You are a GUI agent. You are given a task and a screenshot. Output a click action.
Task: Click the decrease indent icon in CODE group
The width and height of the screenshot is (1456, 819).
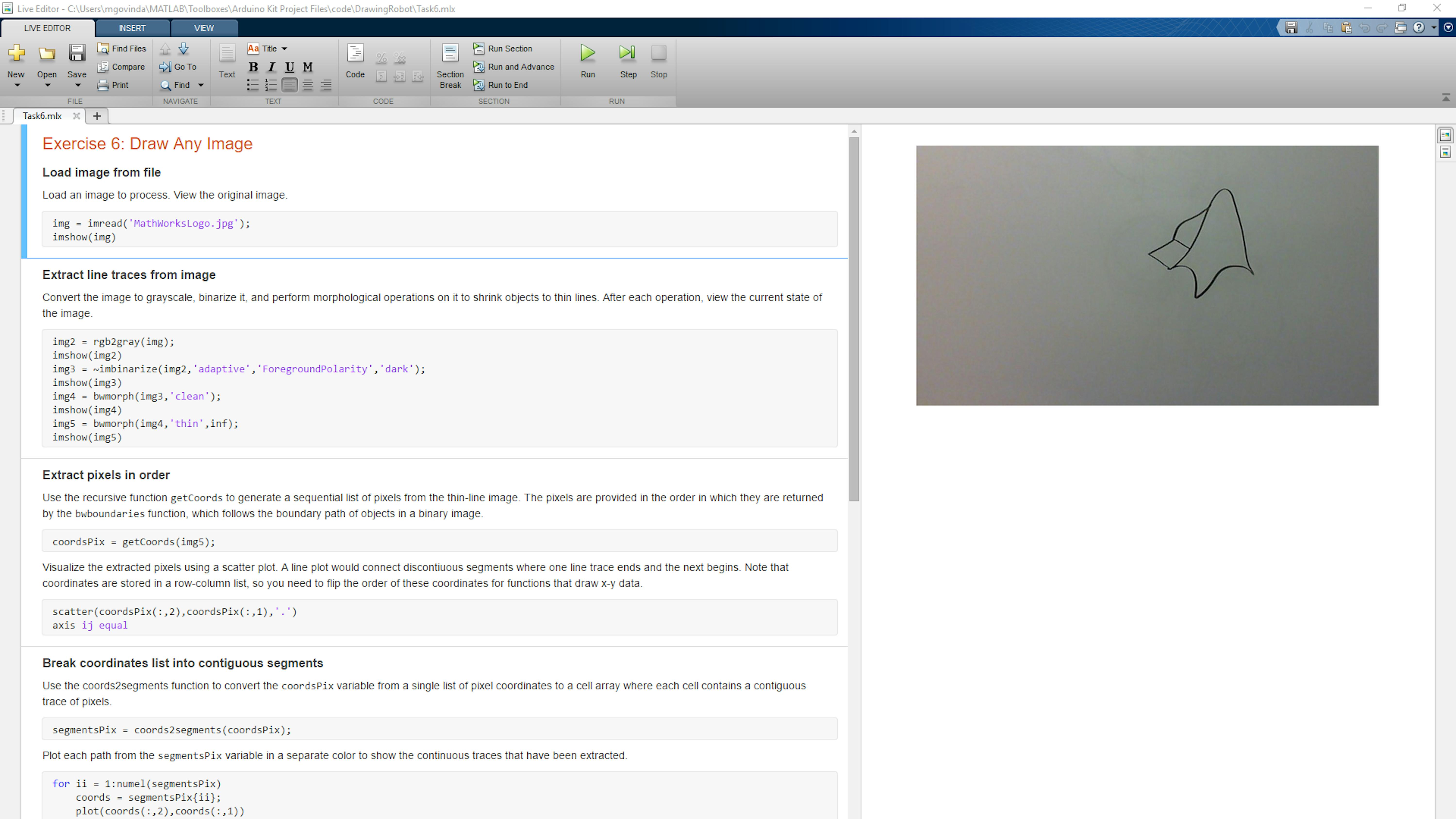418,76
